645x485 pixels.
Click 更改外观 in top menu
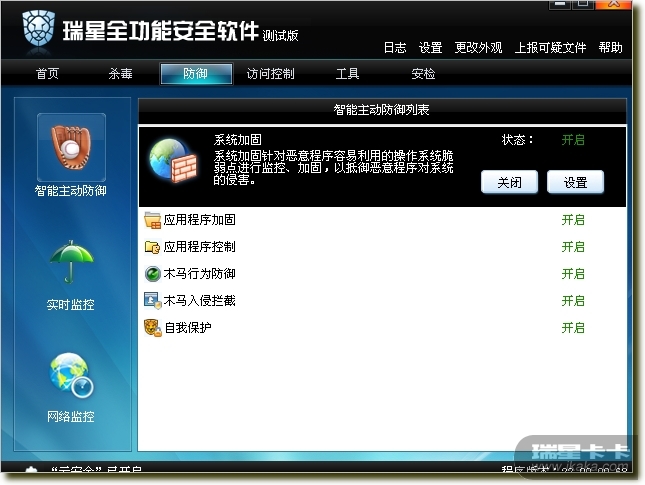(478, 48)
